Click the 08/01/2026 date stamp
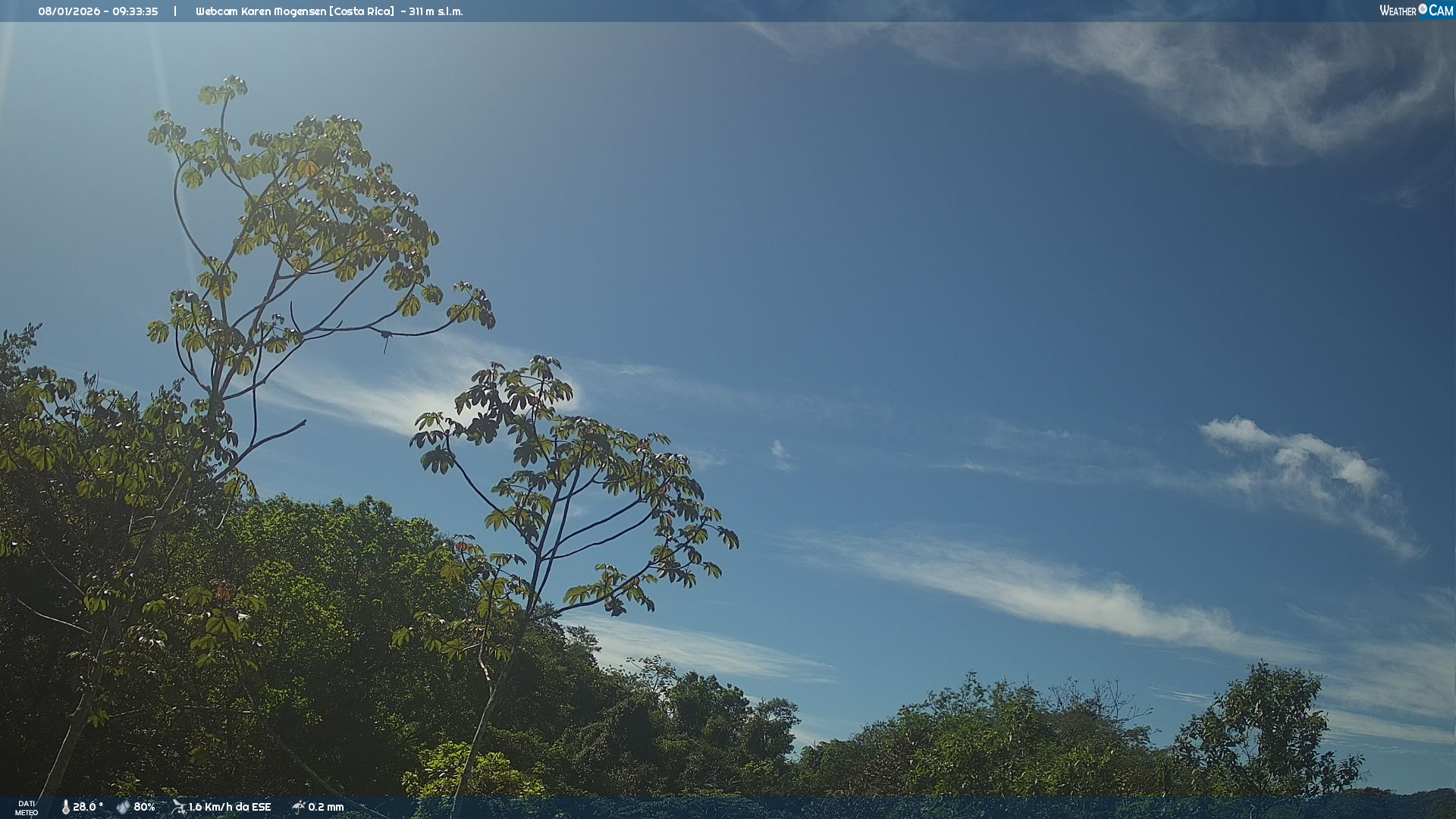The height and width of the screenshot is (819, 1456). (69, 11)
